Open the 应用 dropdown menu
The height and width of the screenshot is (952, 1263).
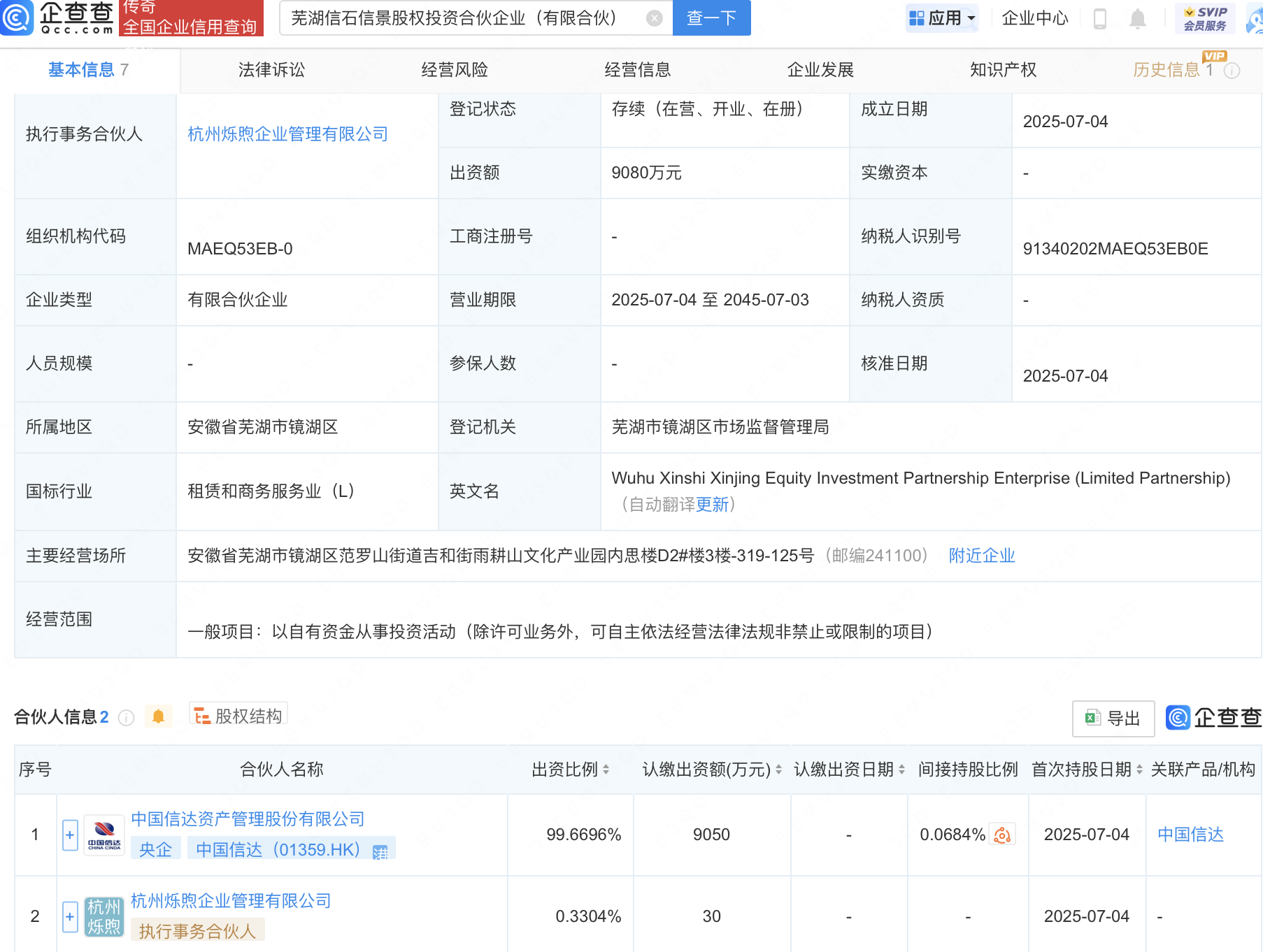click(942, 18)
